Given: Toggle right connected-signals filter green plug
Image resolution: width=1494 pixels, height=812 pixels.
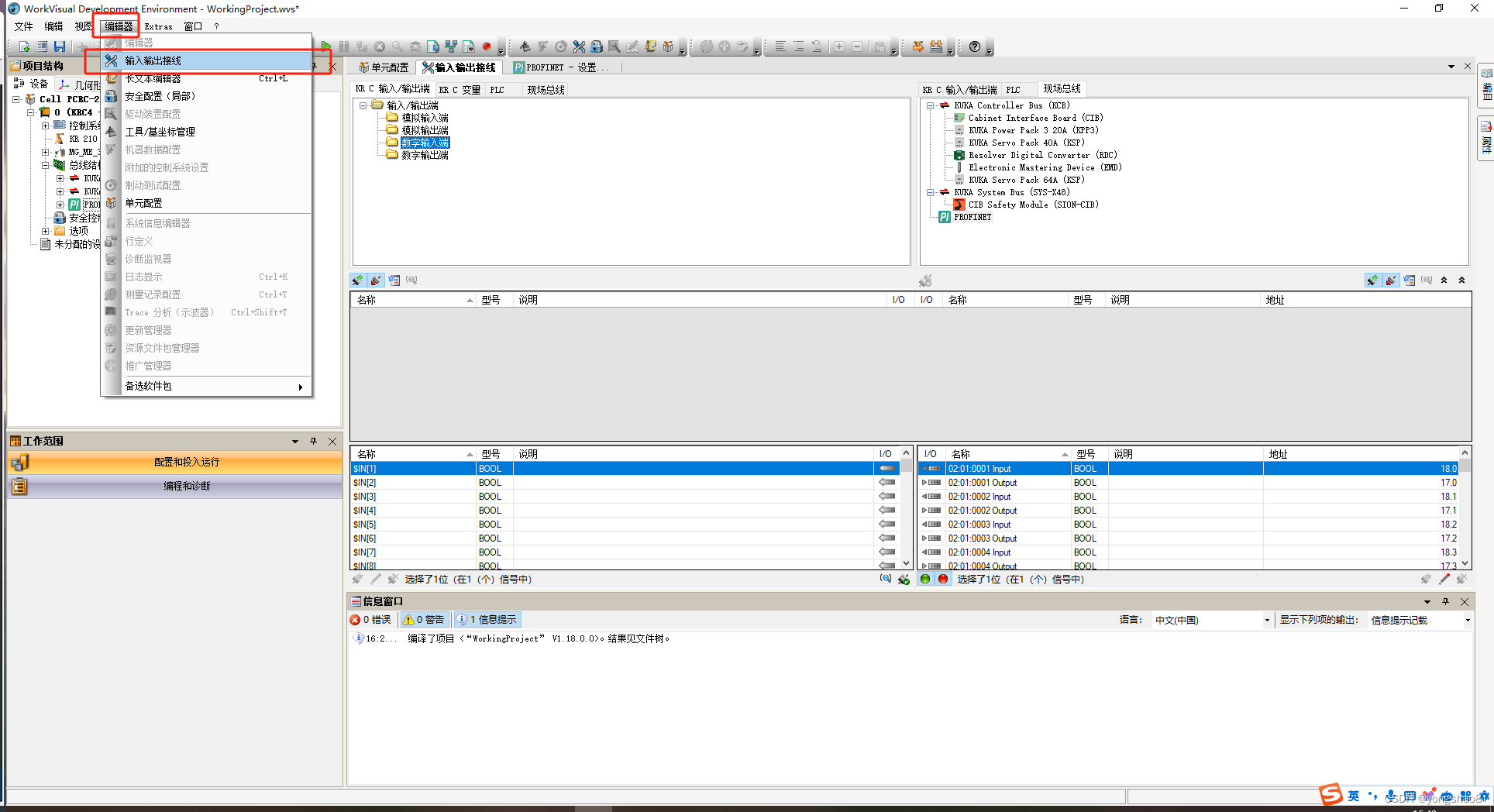Looking at the screenshot, I should click(x=1372, y=280).
